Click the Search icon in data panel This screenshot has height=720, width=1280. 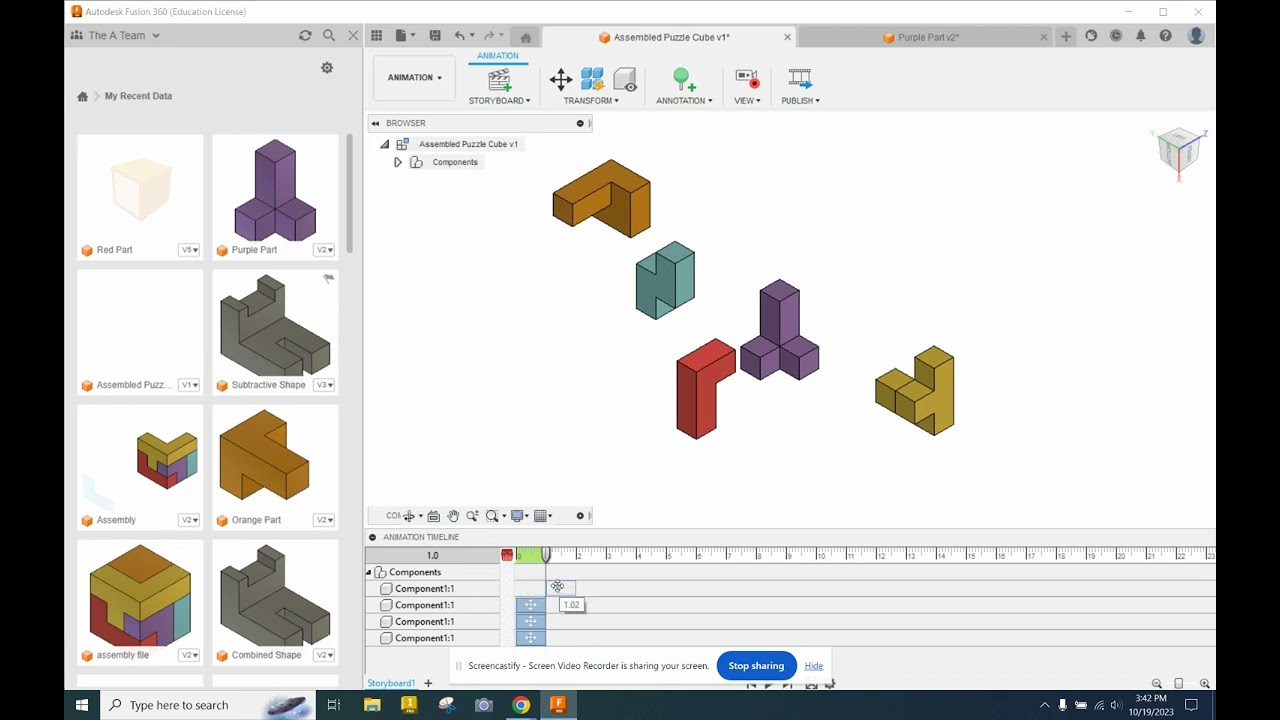[x=329, y=35]
